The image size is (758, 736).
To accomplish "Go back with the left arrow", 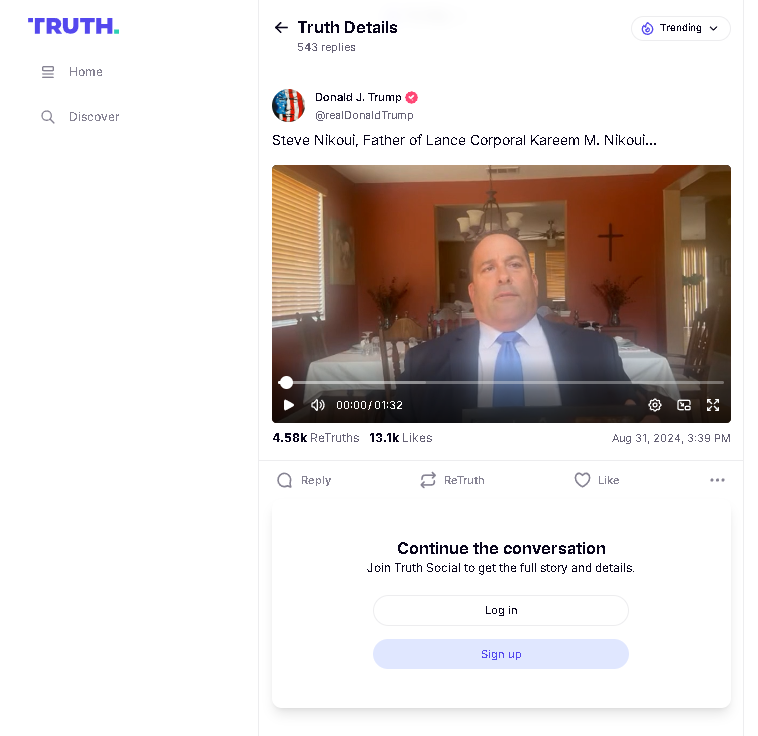I will point(281,28).
